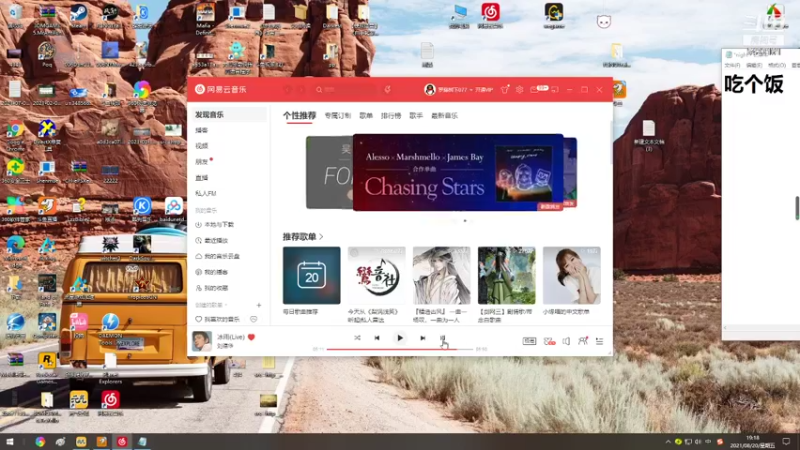Seek within the song progress bar
Image resolution: width=800 pixels, height=450 pixels.
click(399, 349)
